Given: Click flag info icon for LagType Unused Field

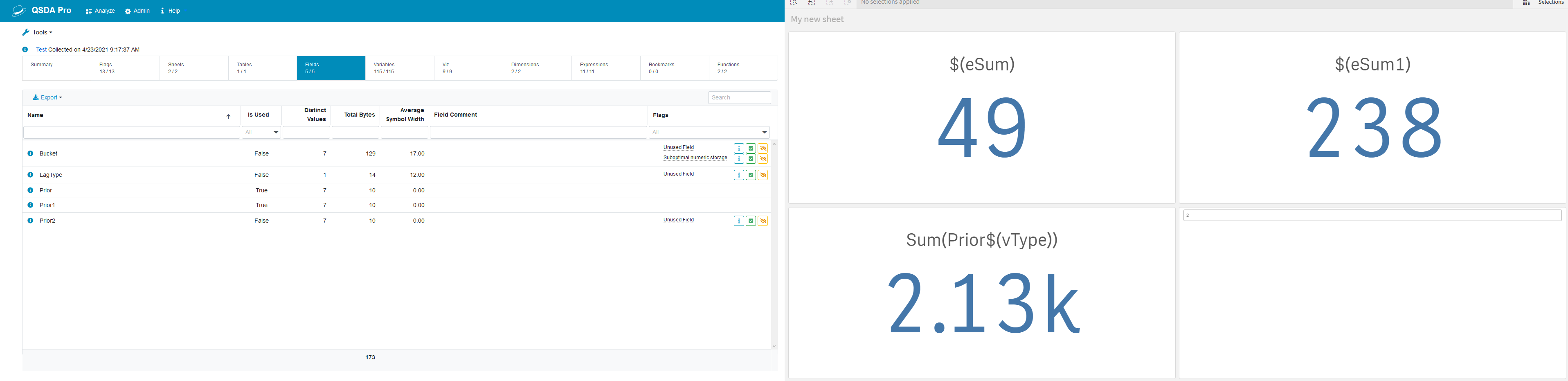Looking at the screenshot, I should click(x=738, y=175).
